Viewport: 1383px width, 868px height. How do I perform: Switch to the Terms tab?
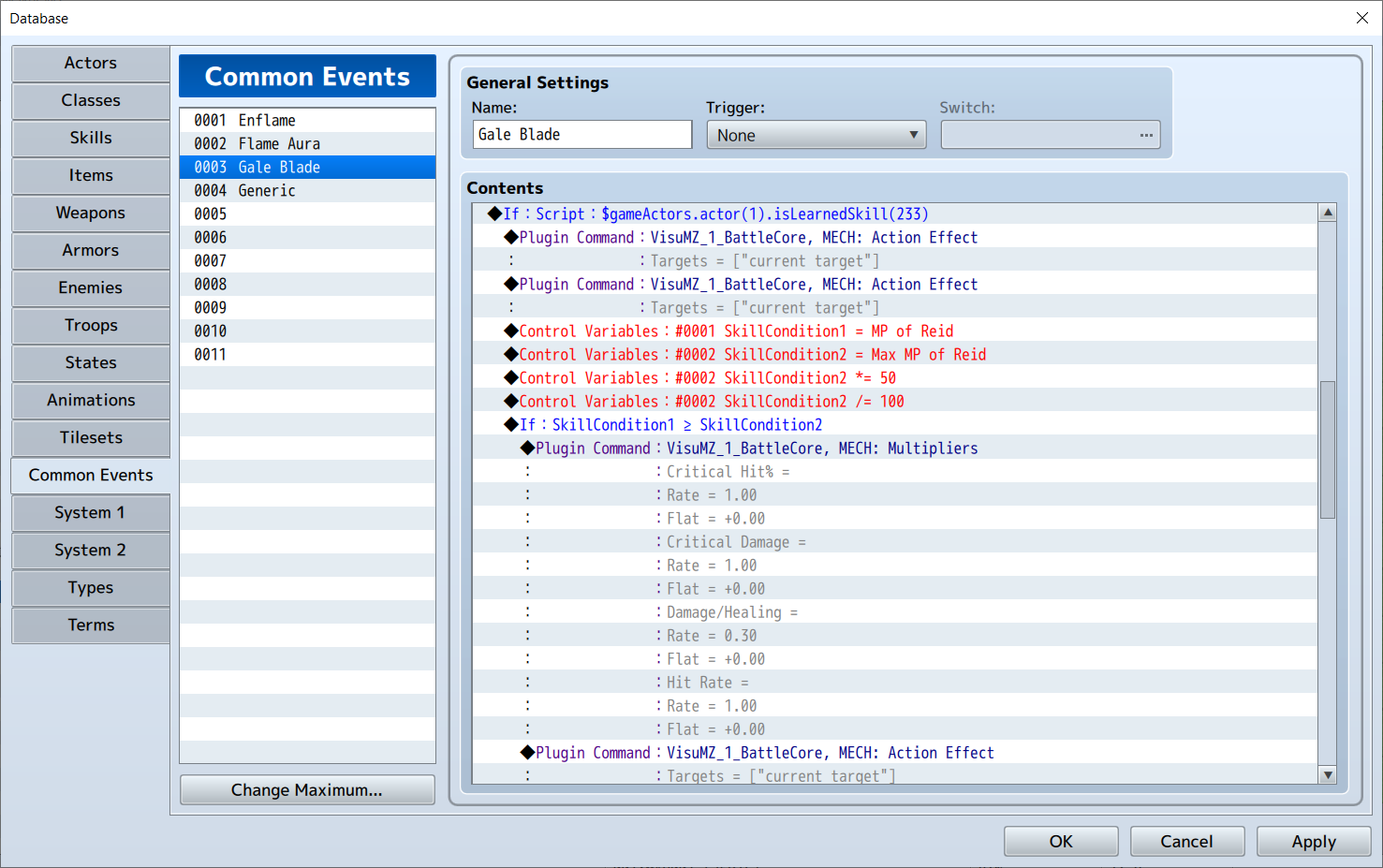(91, 625)
